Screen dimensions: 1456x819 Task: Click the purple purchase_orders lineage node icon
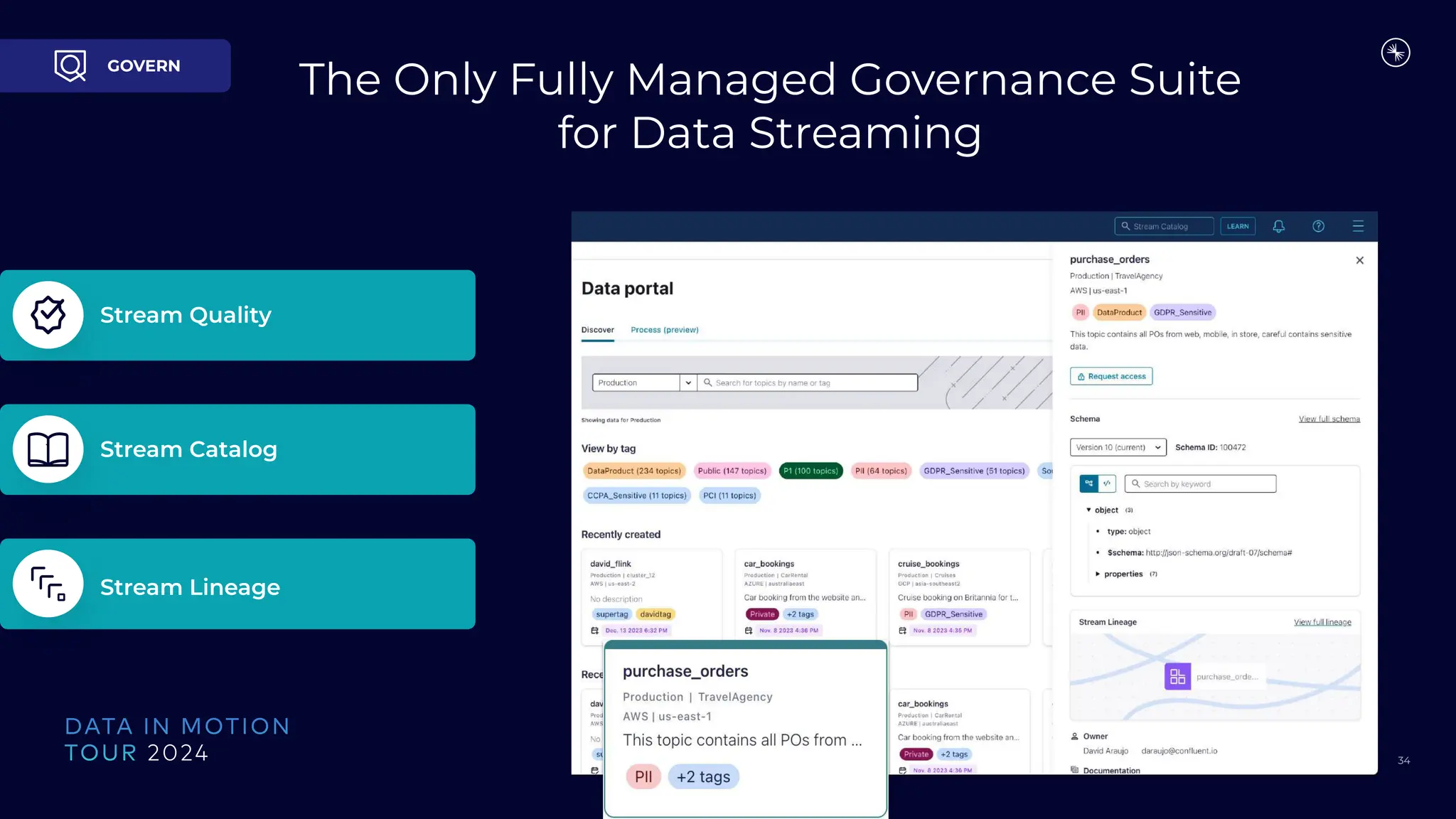(1177, 676)
